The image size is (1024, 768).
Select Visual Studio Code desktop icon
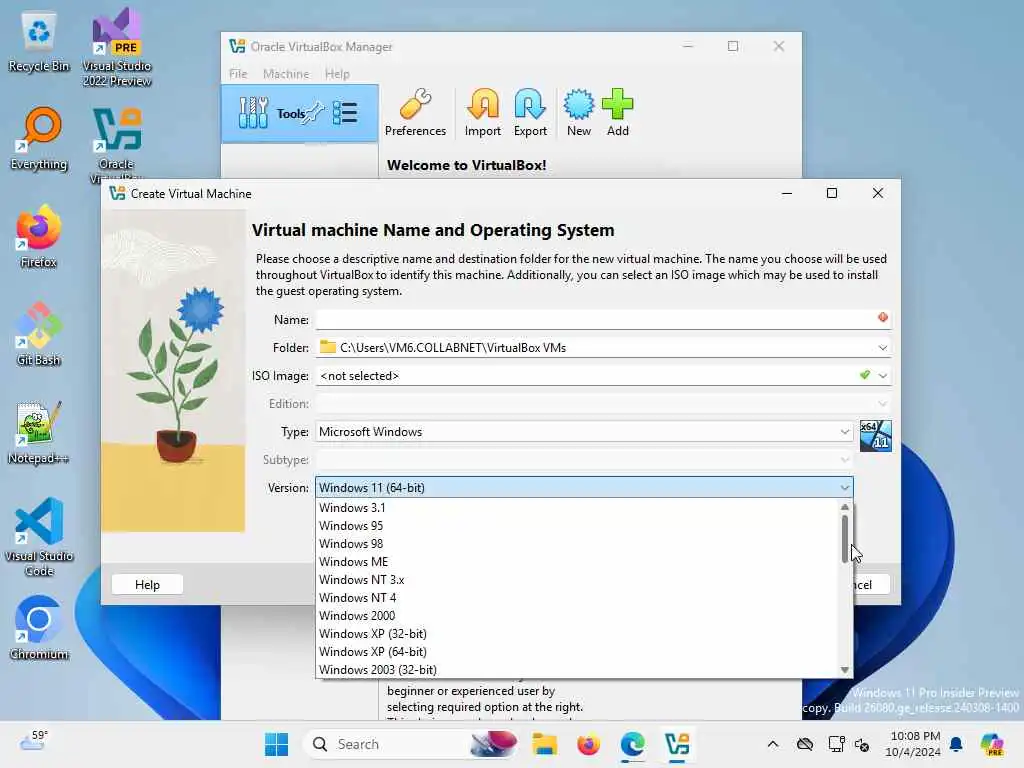coord(39,537)
